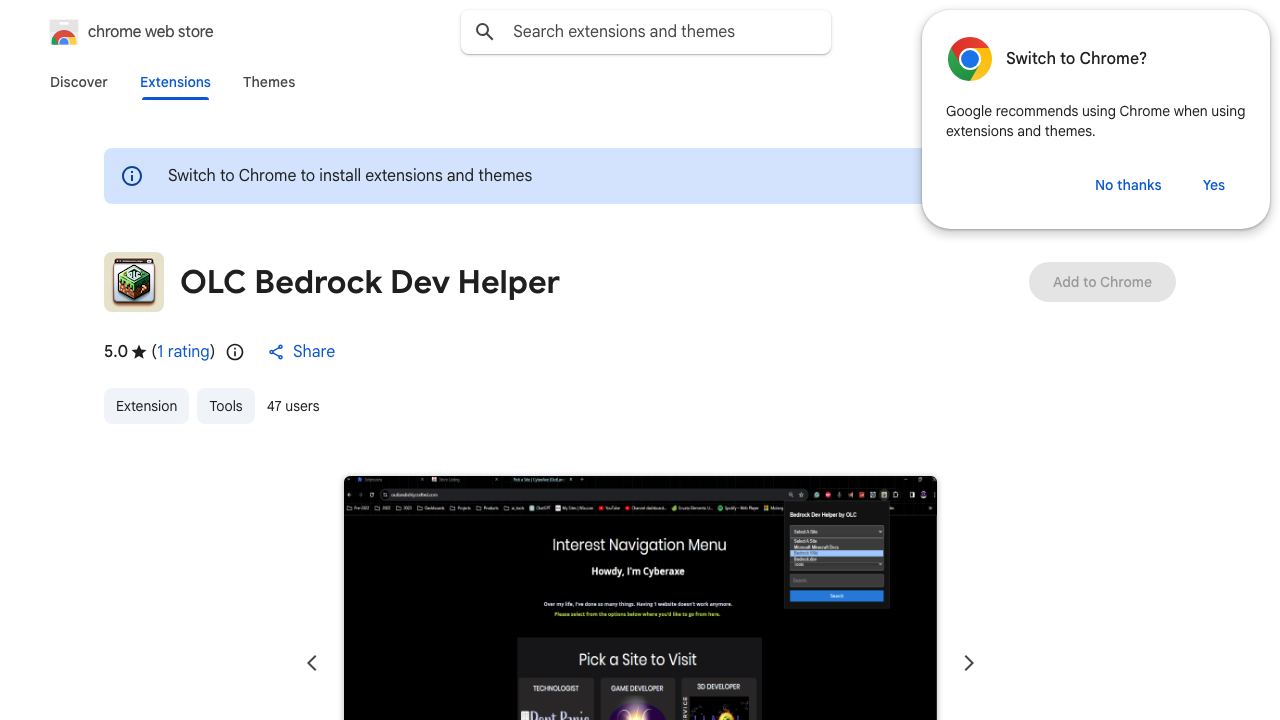Click the info icon in the blue banner
Viewport: 1280px width, 720px height.
132,176
